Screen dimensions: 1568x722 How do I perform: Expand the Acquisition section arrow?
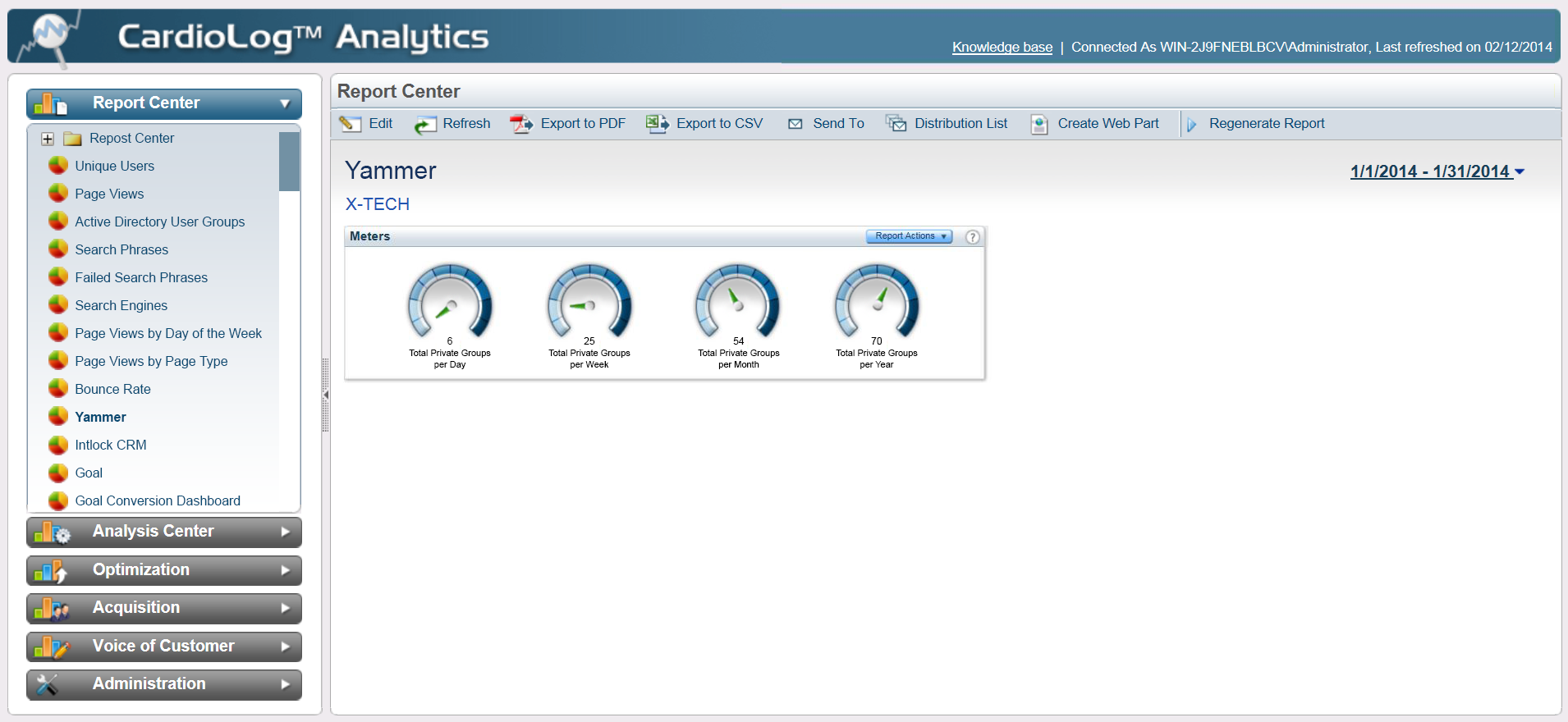coord(286,608)
